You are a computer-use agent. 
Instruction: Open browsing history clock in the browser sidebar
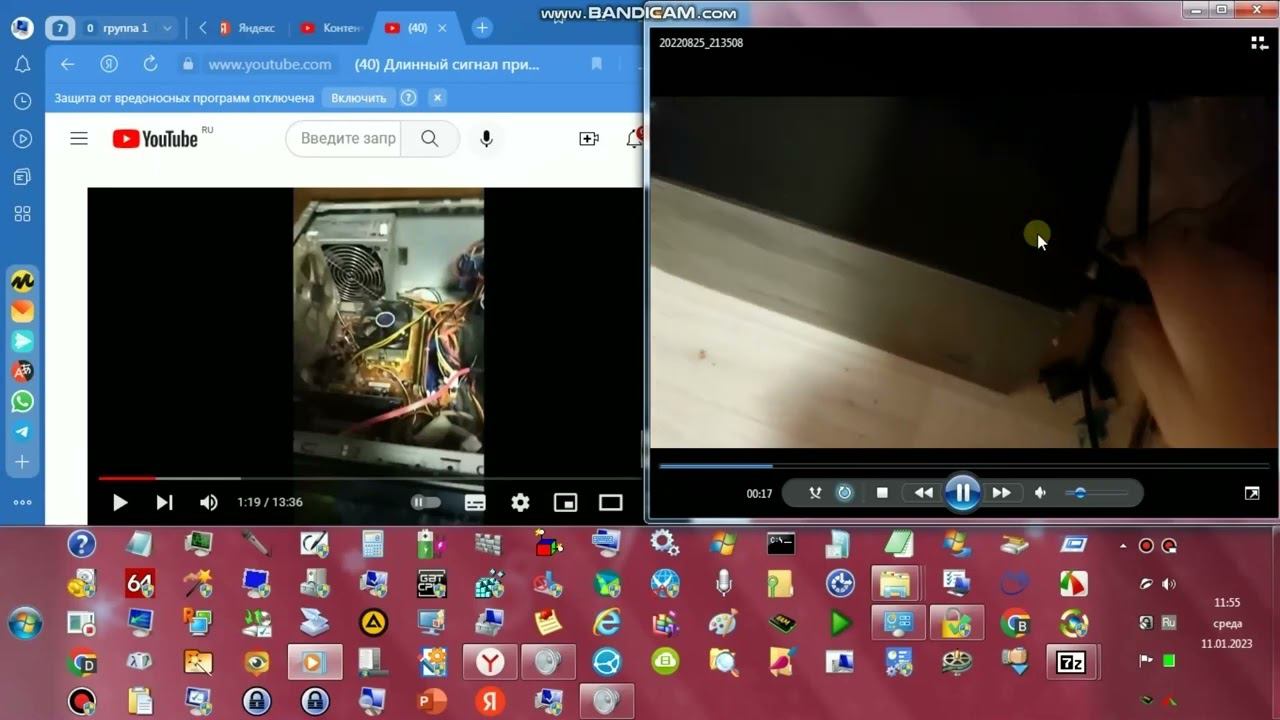point(22,101)
